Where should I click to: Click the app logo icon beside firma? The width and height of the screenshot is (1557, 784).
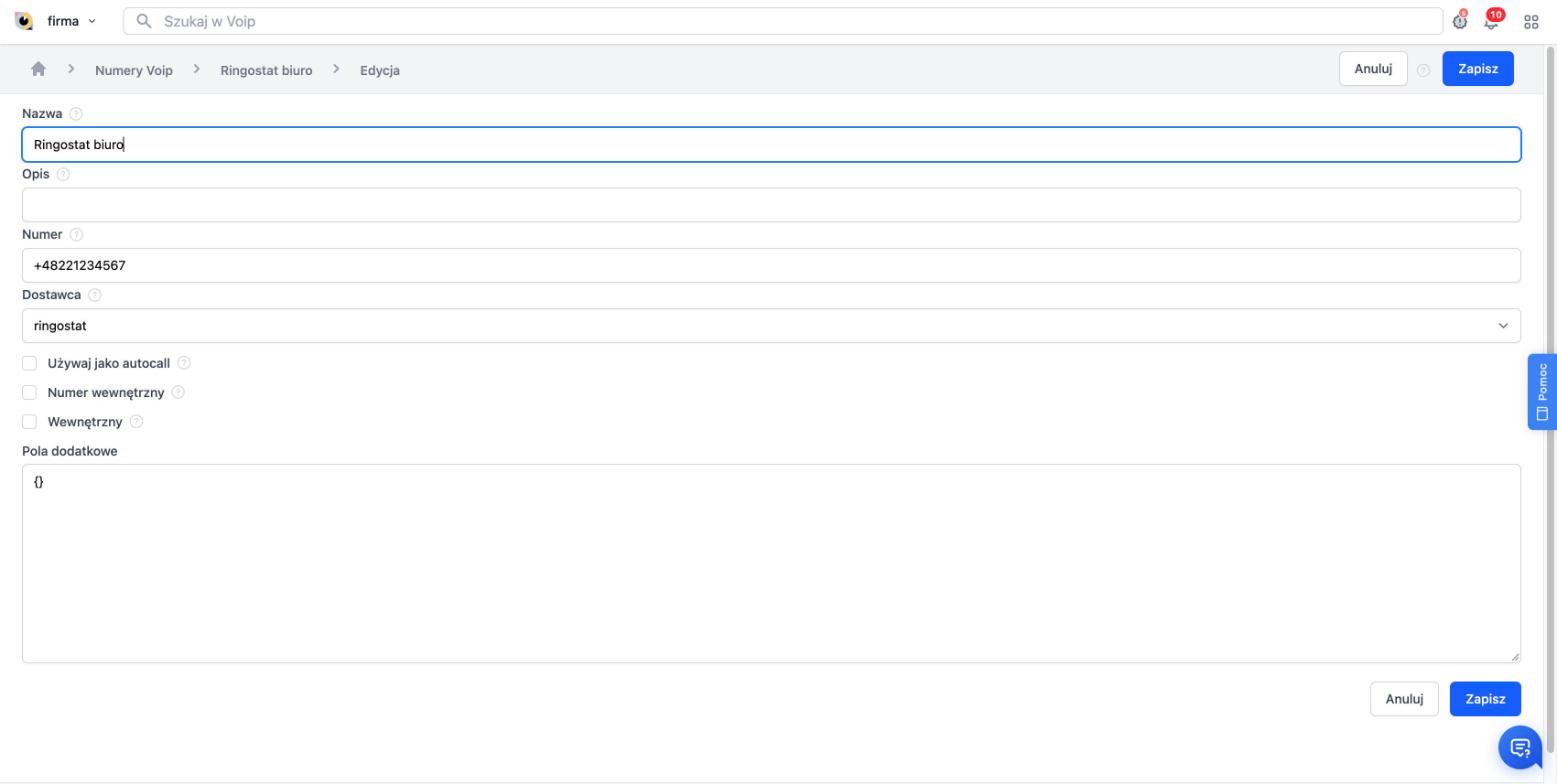pyautogui.click(x=24, y=21)
